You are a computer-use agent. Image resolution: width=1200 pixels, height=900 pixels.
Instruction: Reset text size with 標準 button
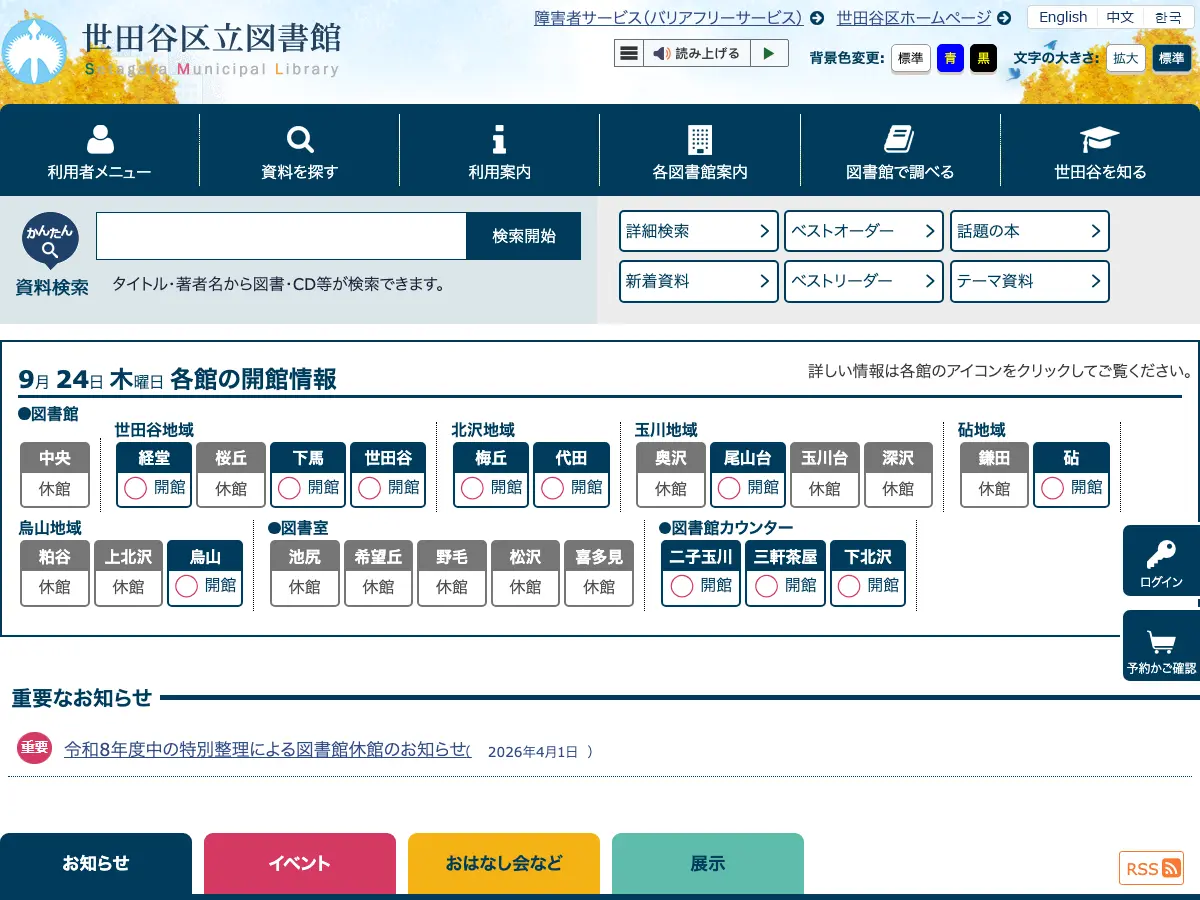point(1172,58)
